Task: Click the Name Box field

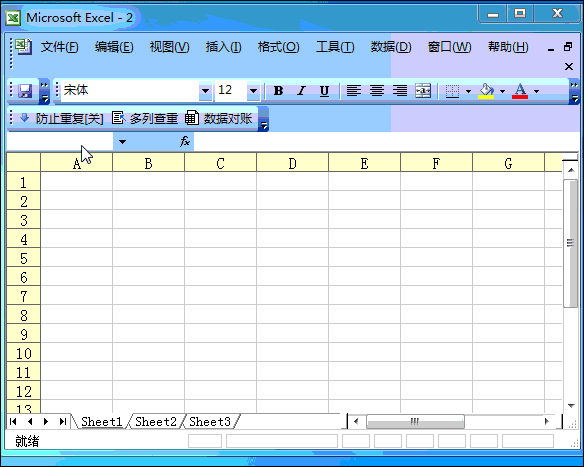Action: pyautogui.click(x=60, y=142)
